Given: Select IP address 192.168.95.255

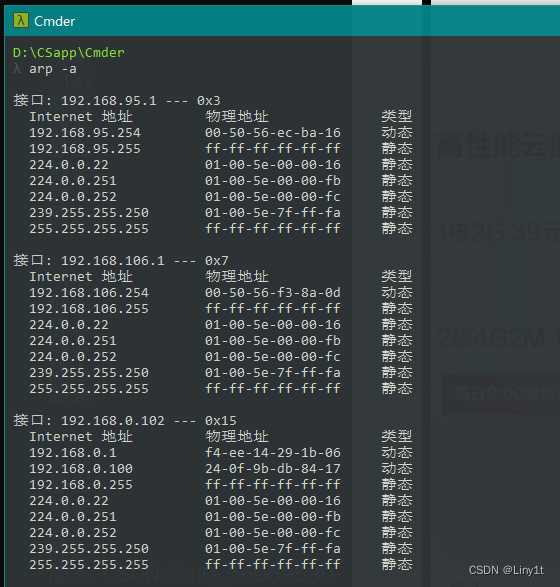Looking at the screenshot, I should pyautogui.click(x=85, y=149).
